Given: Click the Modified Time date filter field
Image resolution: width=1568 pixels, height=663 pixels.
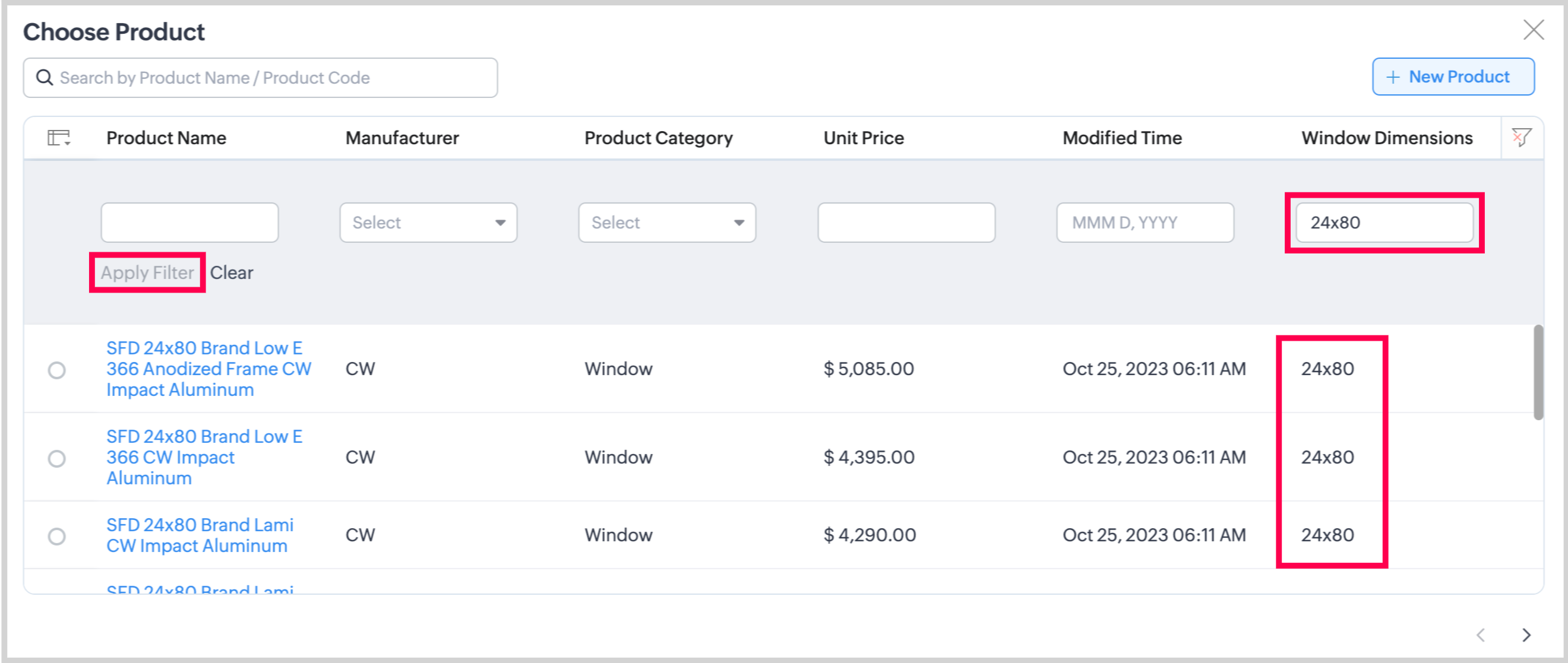Looking at the screenshot, I should (1145, 223).
